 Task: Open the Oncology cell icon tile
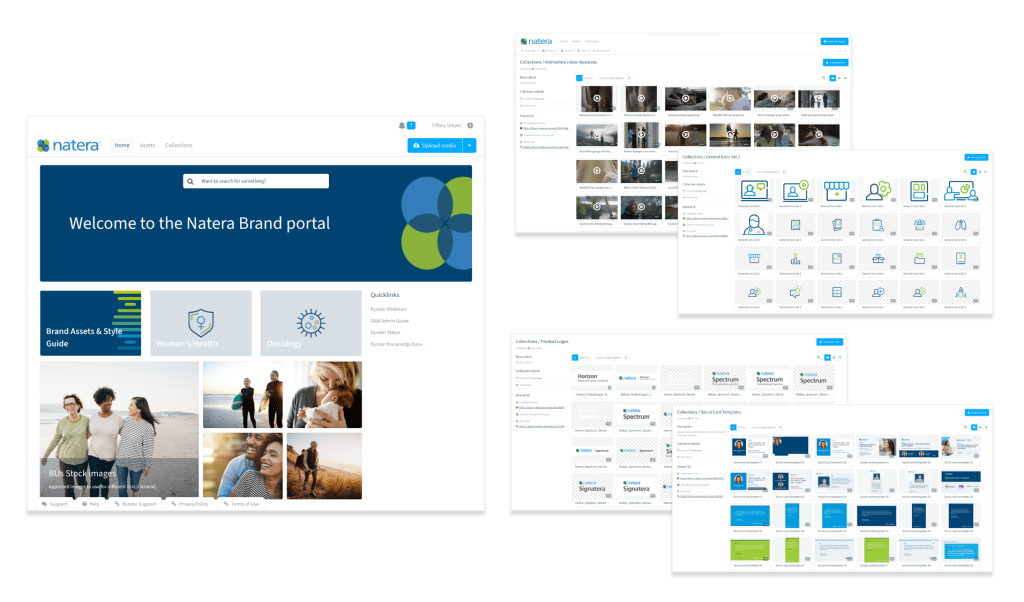[311, 323]
